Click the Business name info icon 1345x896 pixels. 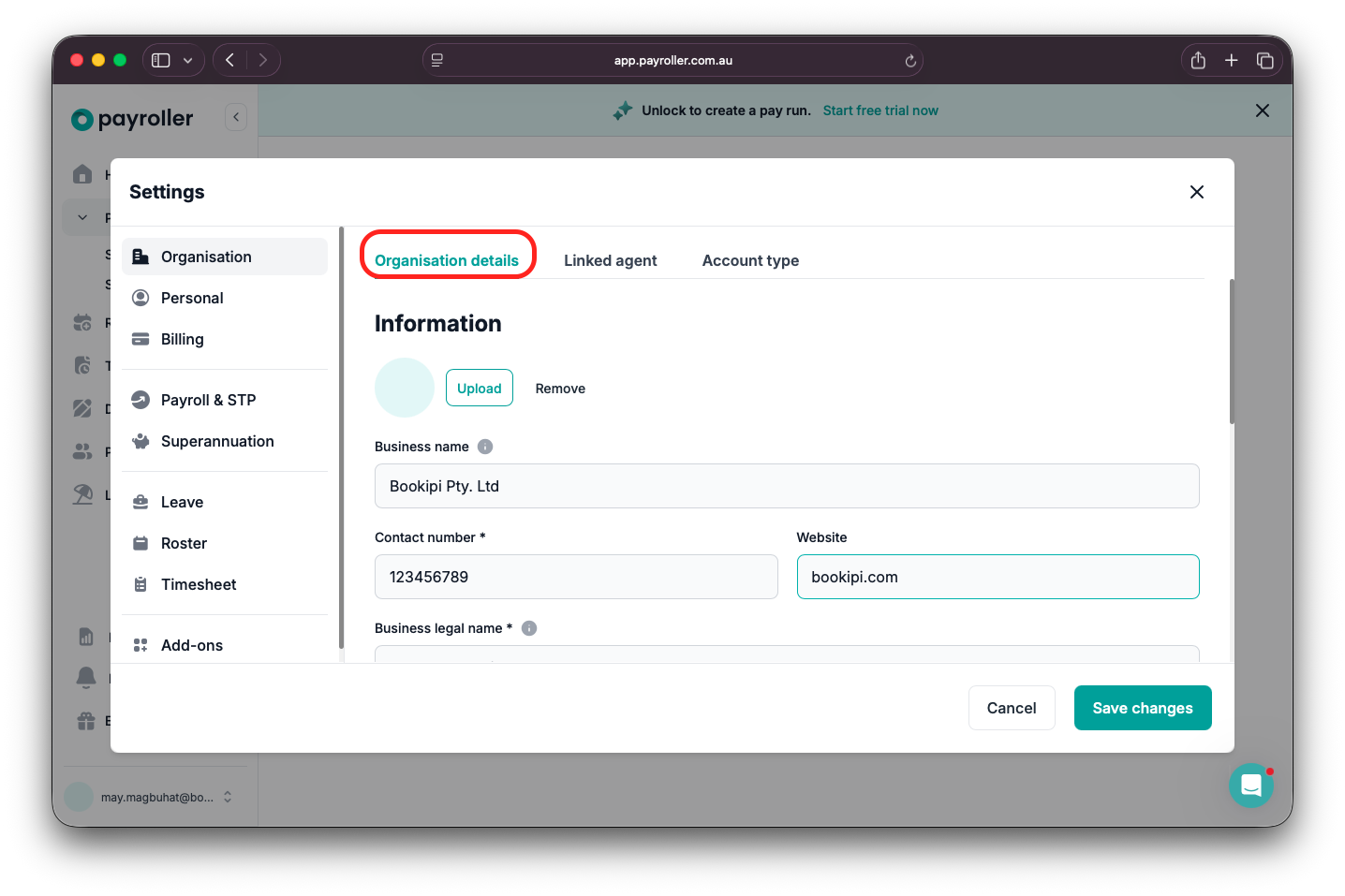tap(485, 447)
